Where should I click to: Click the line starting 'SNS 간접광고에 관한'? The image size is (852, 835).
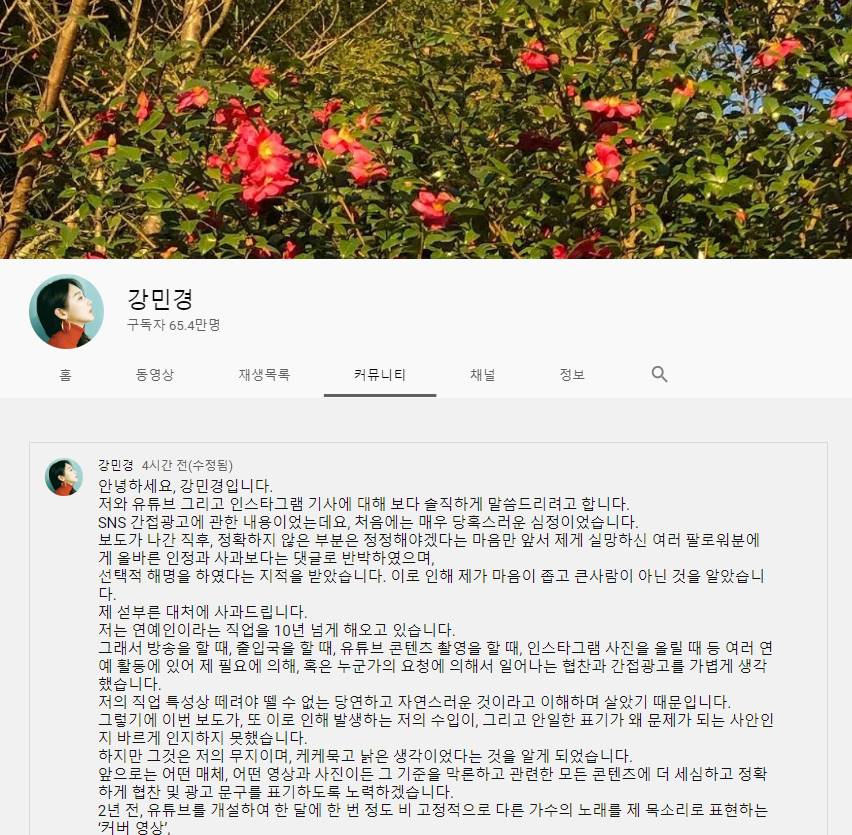pos(368,522)
